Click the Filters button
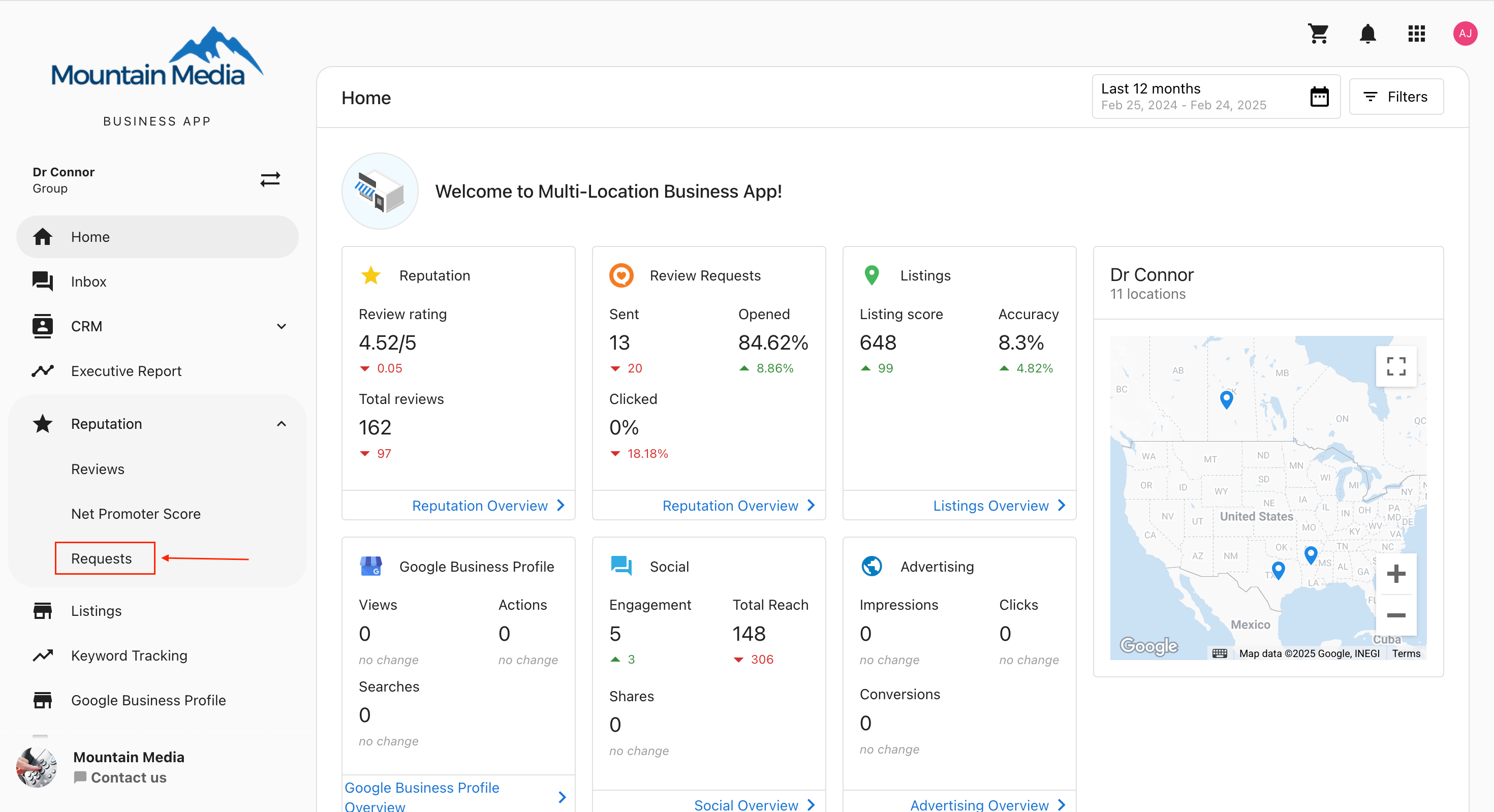1494x812 pixels. pyautogui.click(x=1395, y=97)
